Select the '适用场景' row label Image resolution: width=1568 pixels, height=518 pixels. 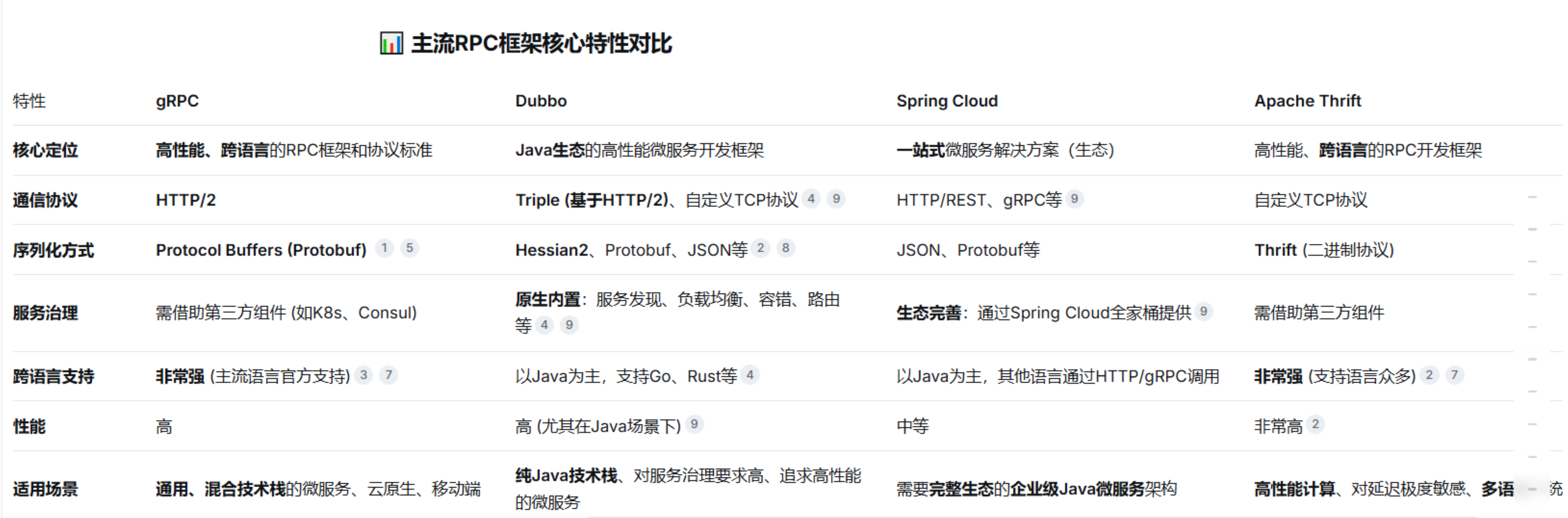click(x=46, y=489)
